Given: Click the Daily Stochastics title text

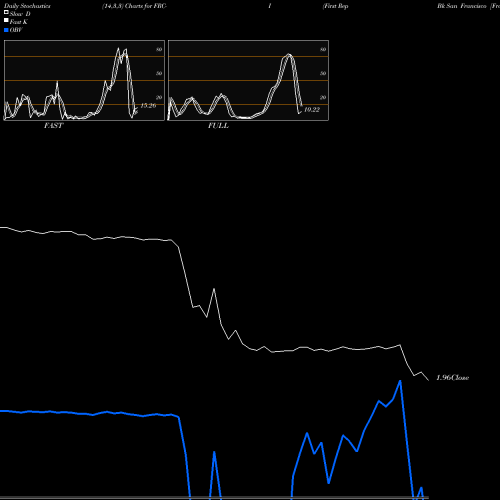Looking at the screenshot, I should [27, 6].
